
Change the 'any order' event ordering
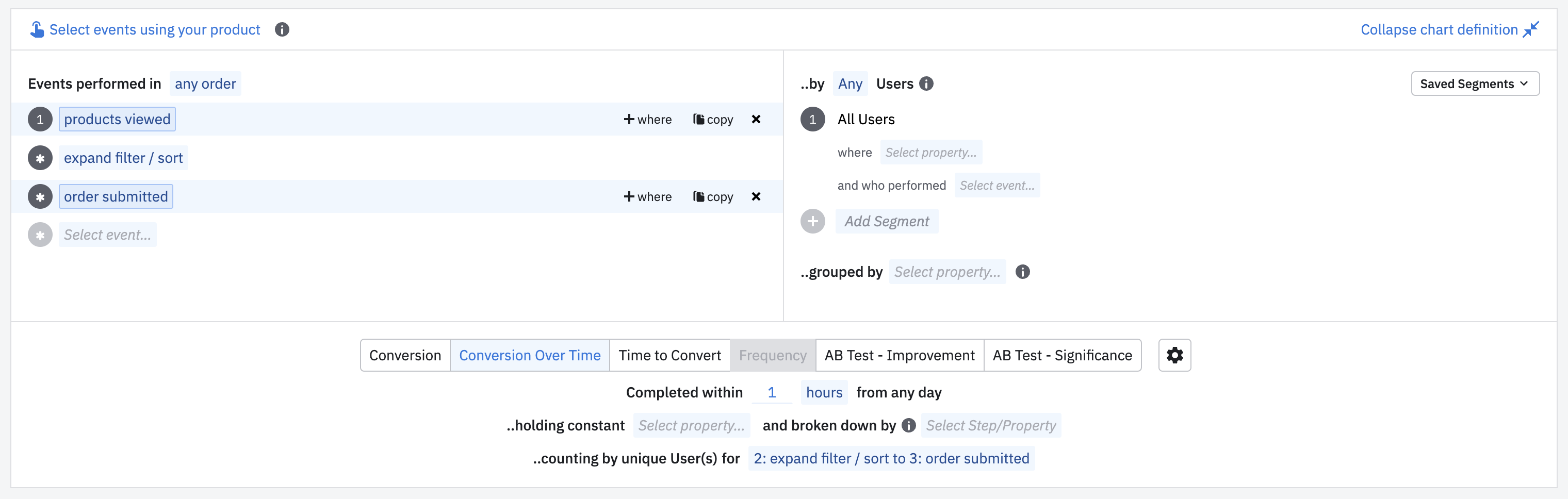(205, 84)
